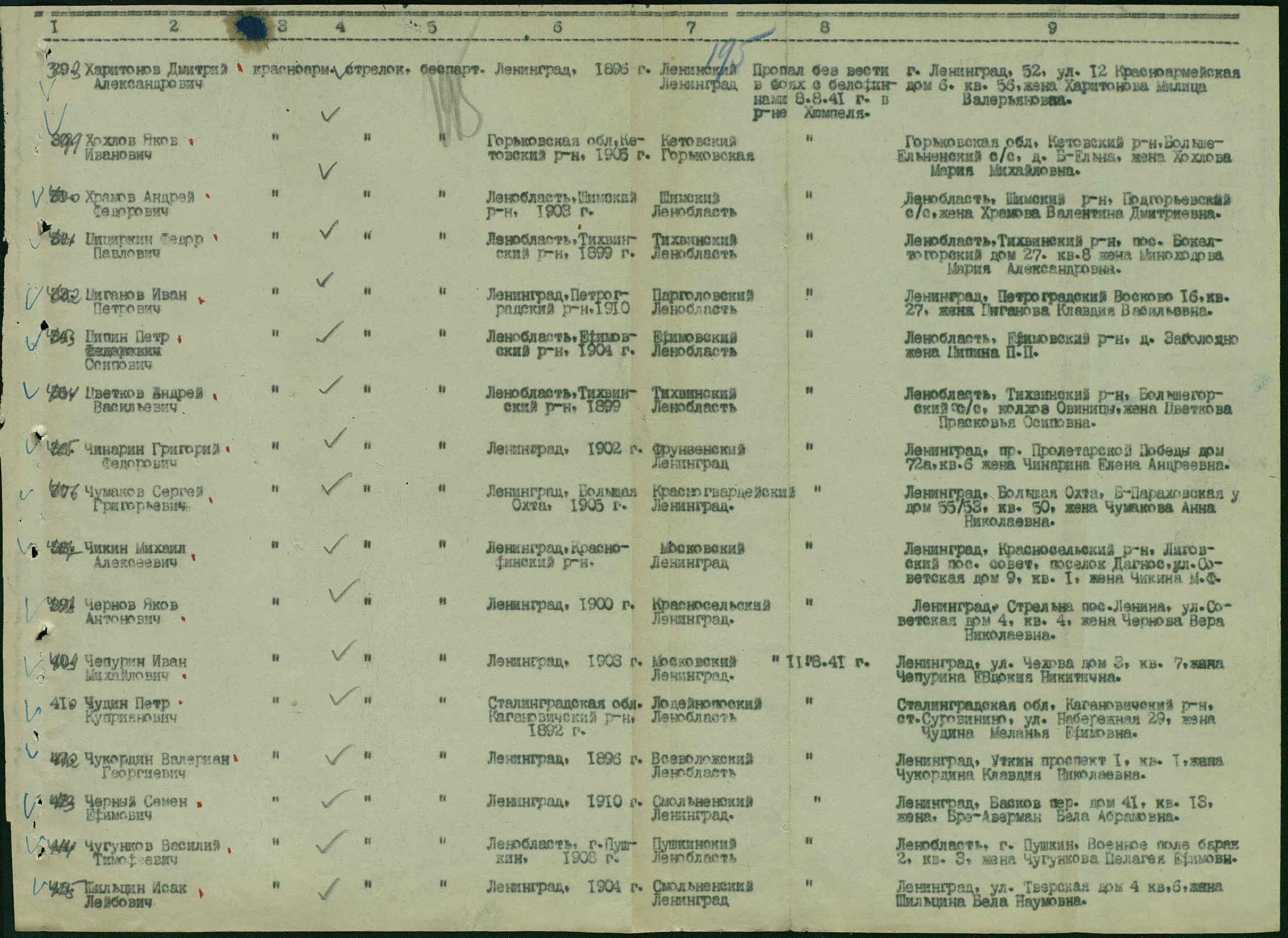1288x938 pixels.
Task: Click Всеволожский Ленобласть in Чукордин's row
Action: pos(702,765)
